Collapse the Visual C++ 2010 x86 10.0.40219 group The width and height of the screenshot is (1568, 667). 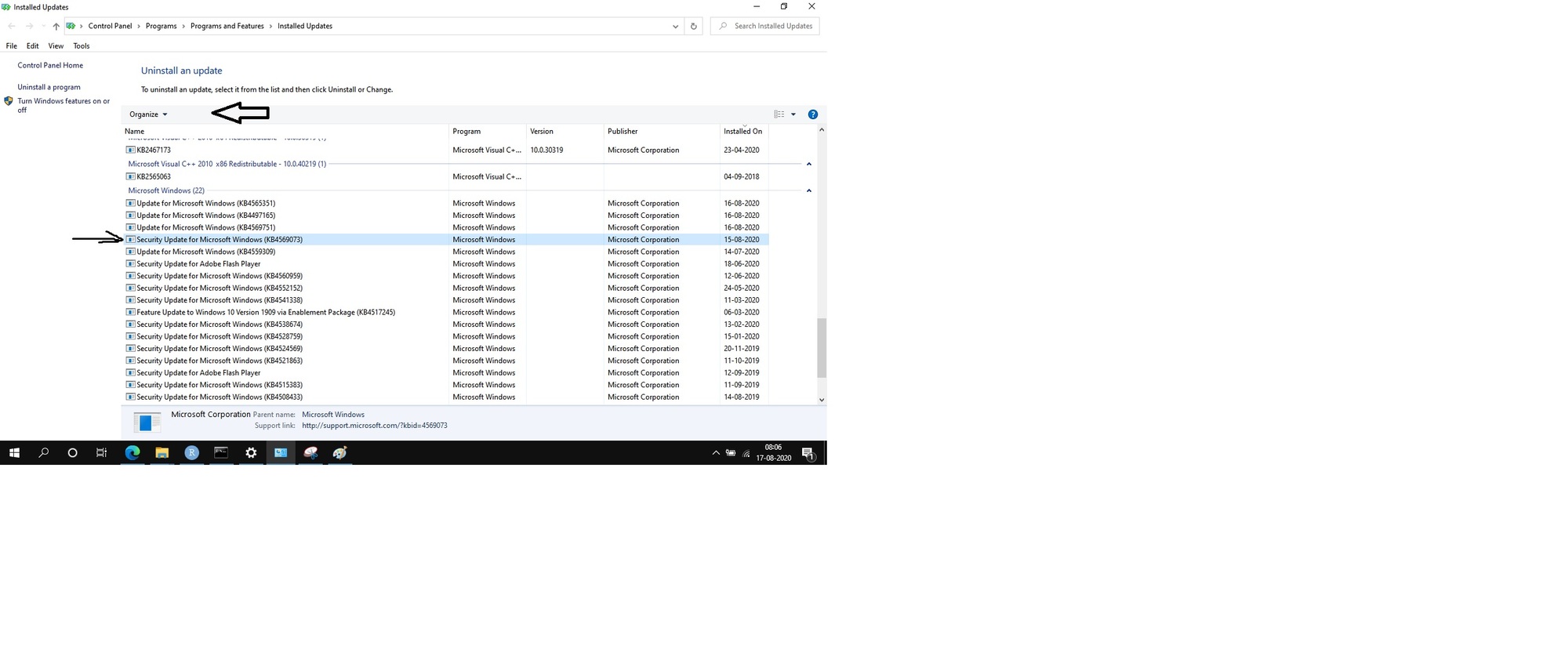coord(808,164)
